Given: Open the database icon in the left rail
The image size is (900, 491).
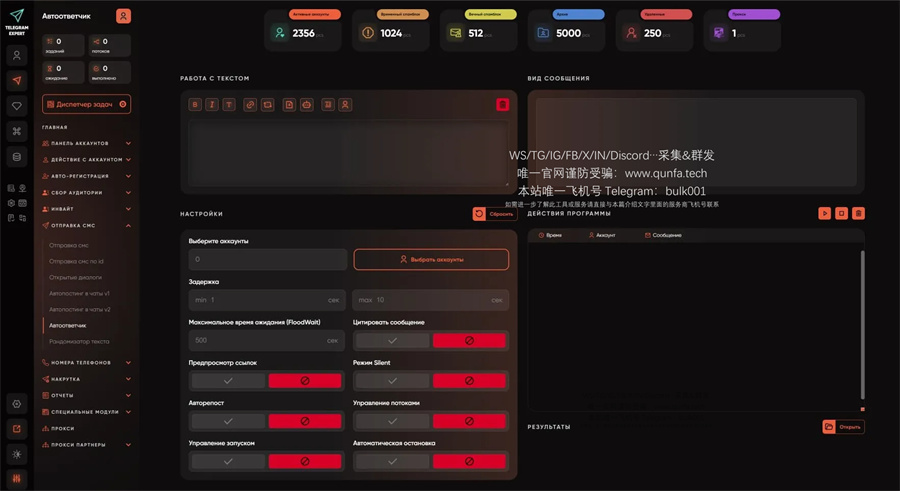Looking at the screenshot, I should click(x=17, y=156).
